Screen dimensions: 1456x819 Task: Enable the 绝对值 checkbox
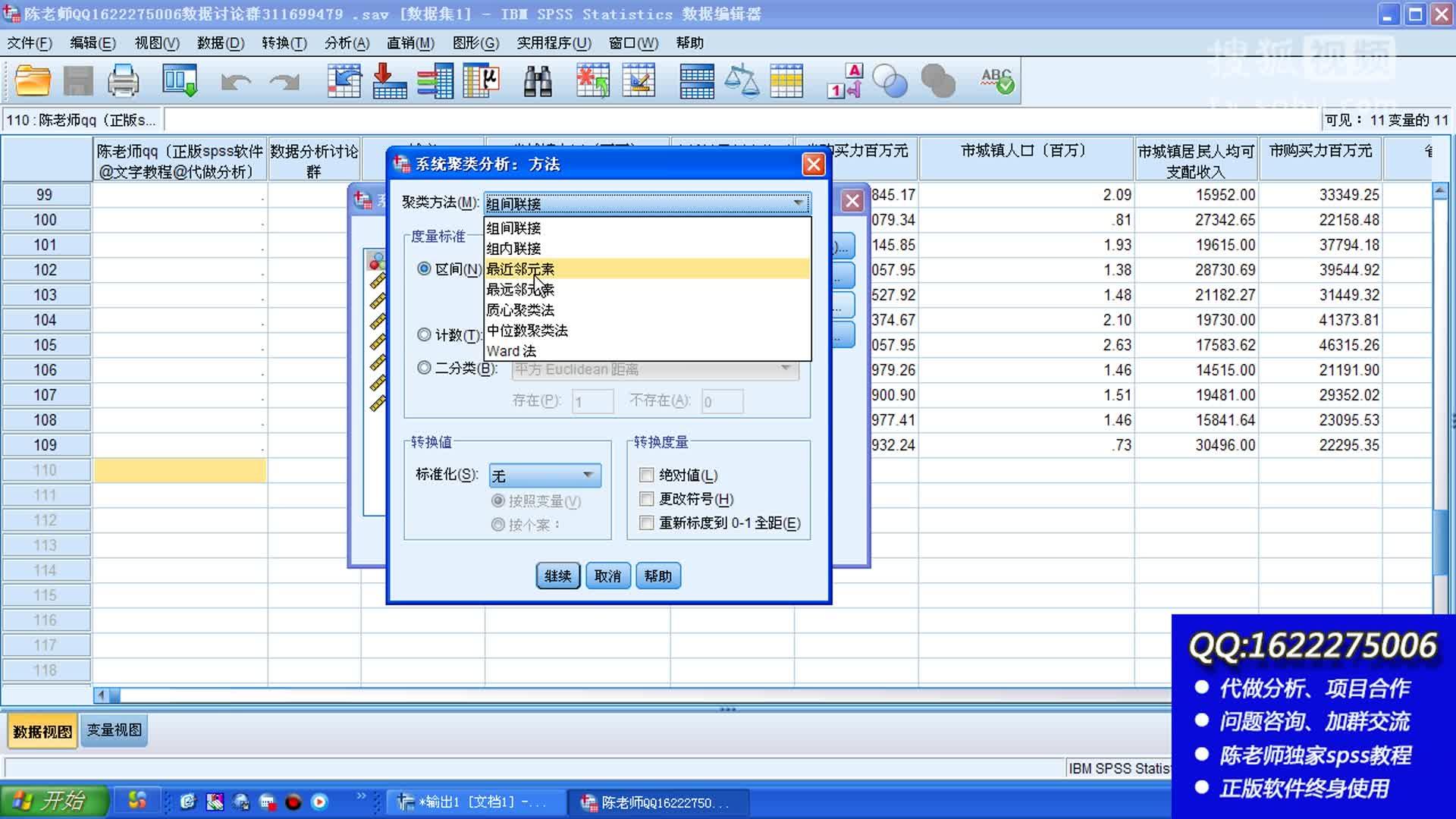coord(646,474)
